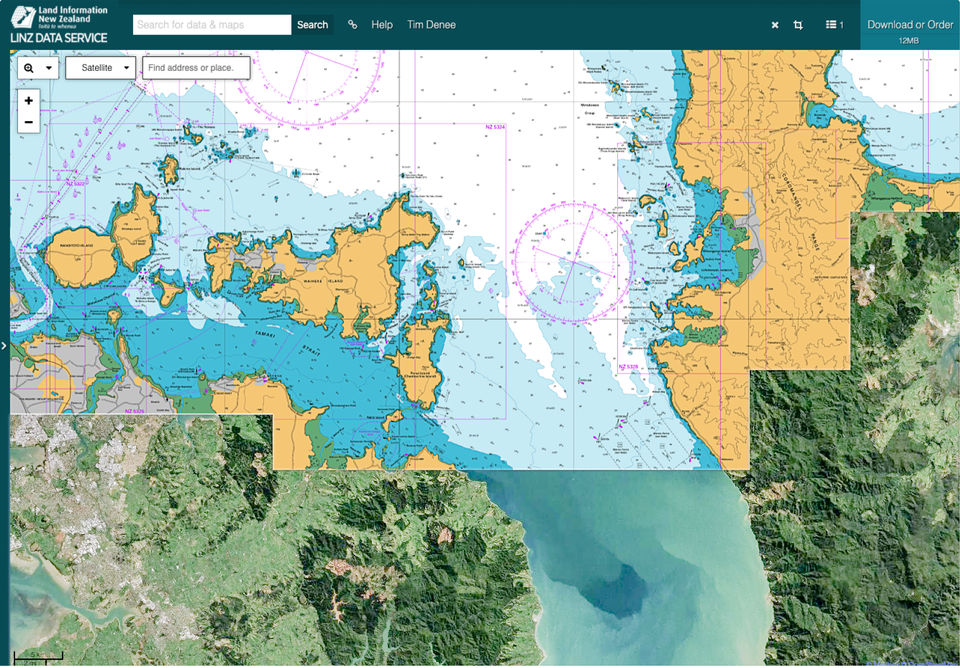Open the Help menu
Viewport: 960px width, 668px height.
click(x=381, y=24)
